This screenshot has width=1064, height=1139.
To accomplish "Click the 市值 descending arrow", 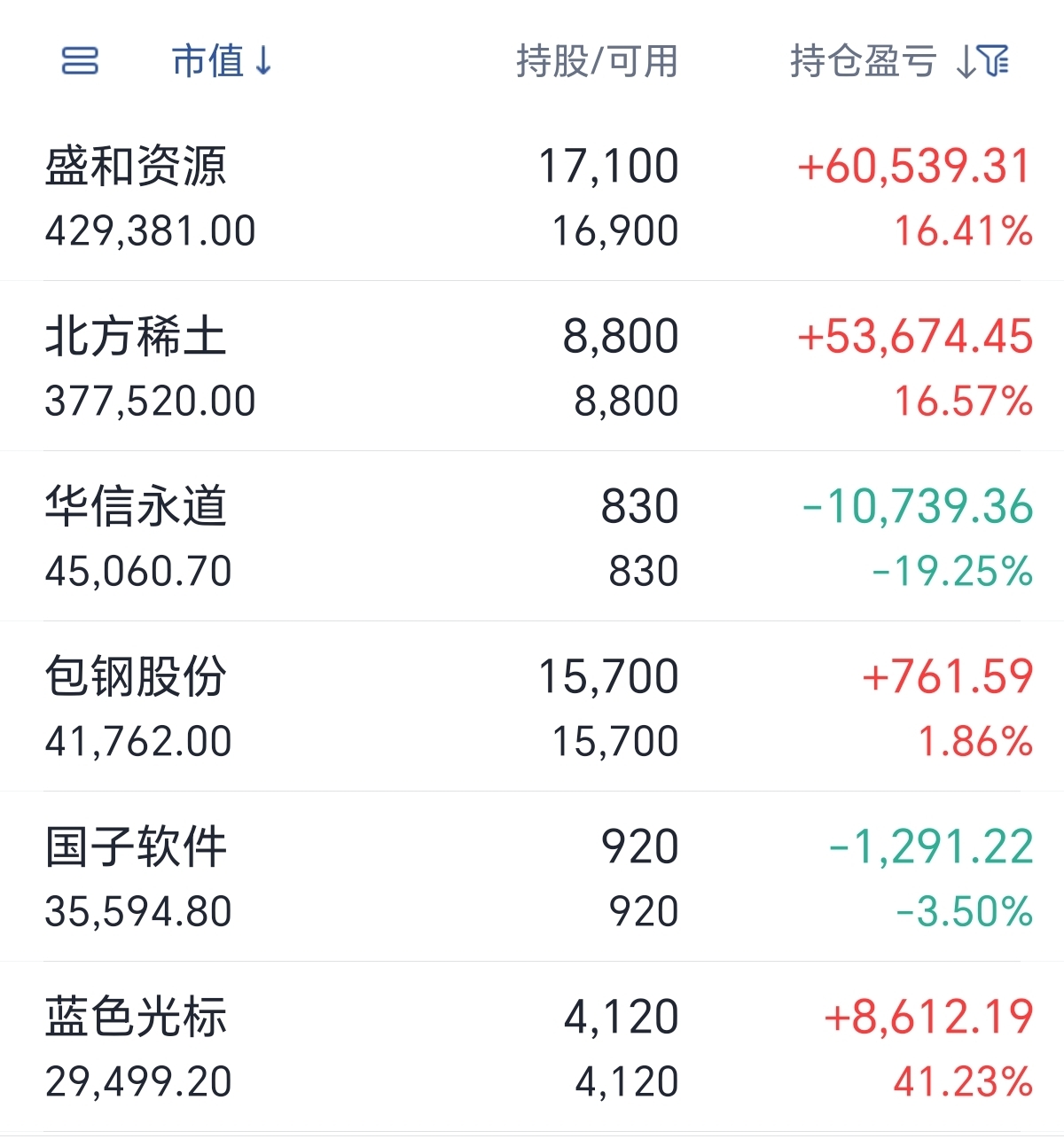I will (263, 61).
